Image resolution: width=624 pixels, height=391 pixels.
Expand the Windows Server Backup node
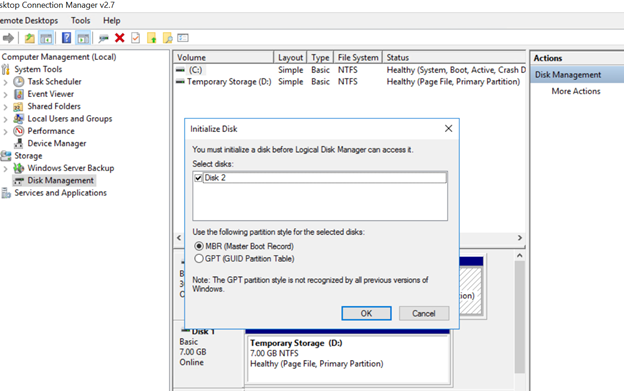[5, 168]
